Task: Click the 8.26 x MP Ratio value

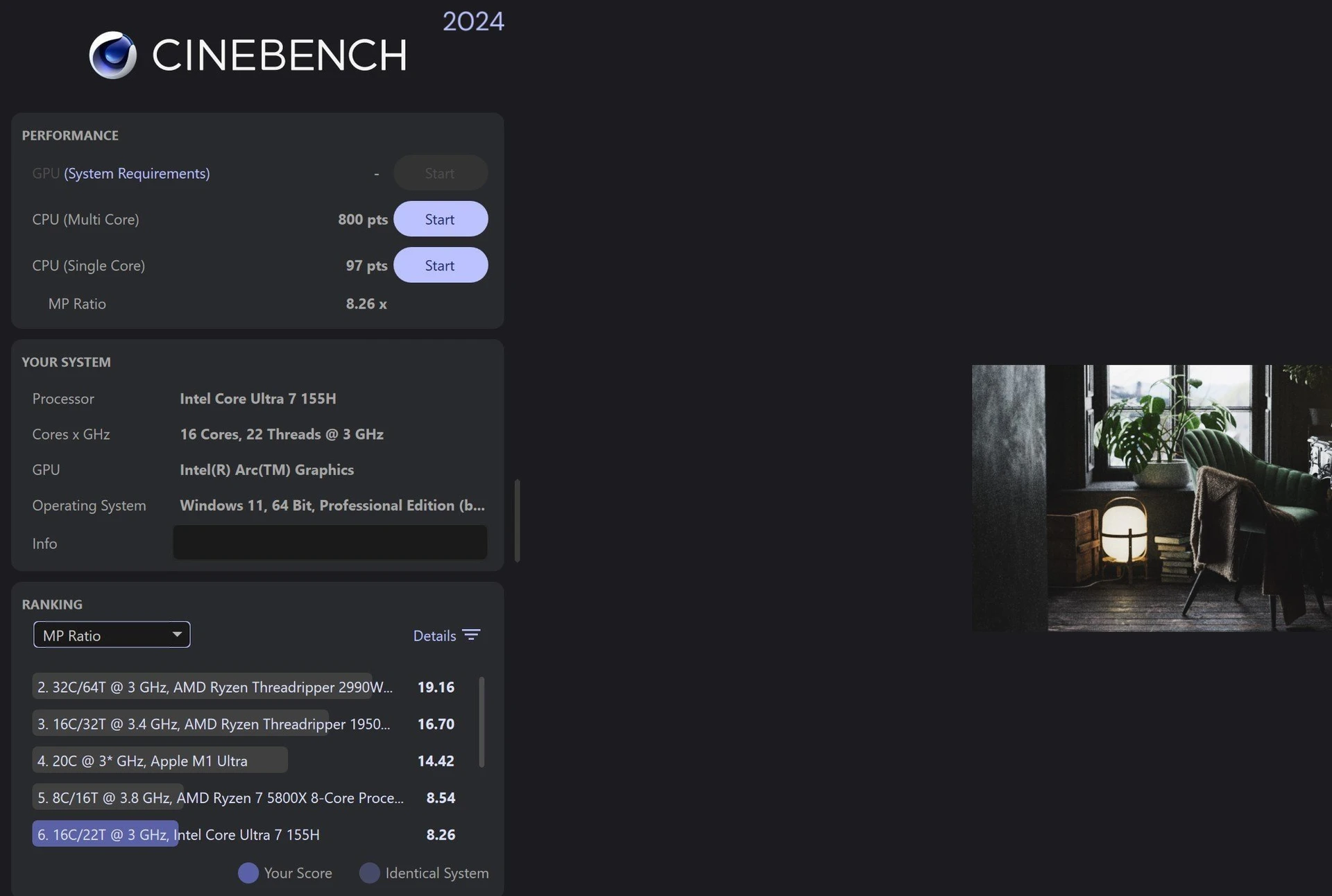Action: click(x=366, y=304)
